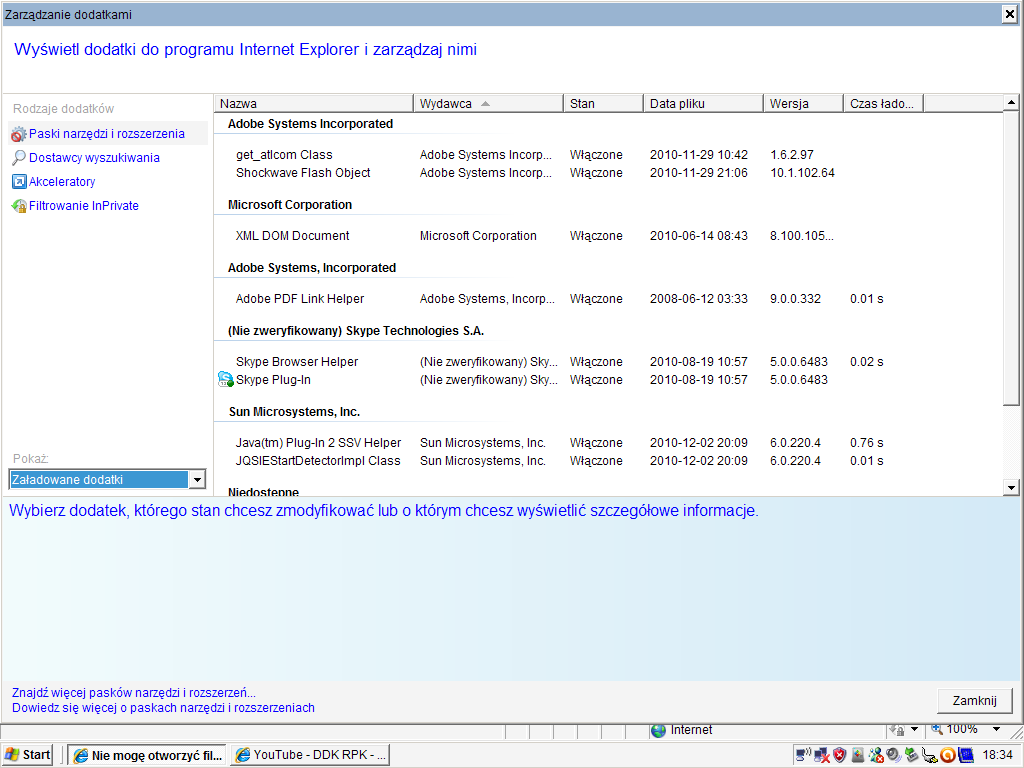Click the zoom magnifier icon in status bar
Image resolution: width=1024 pixels, height=768 pixels.
click(x=936, y=729)
